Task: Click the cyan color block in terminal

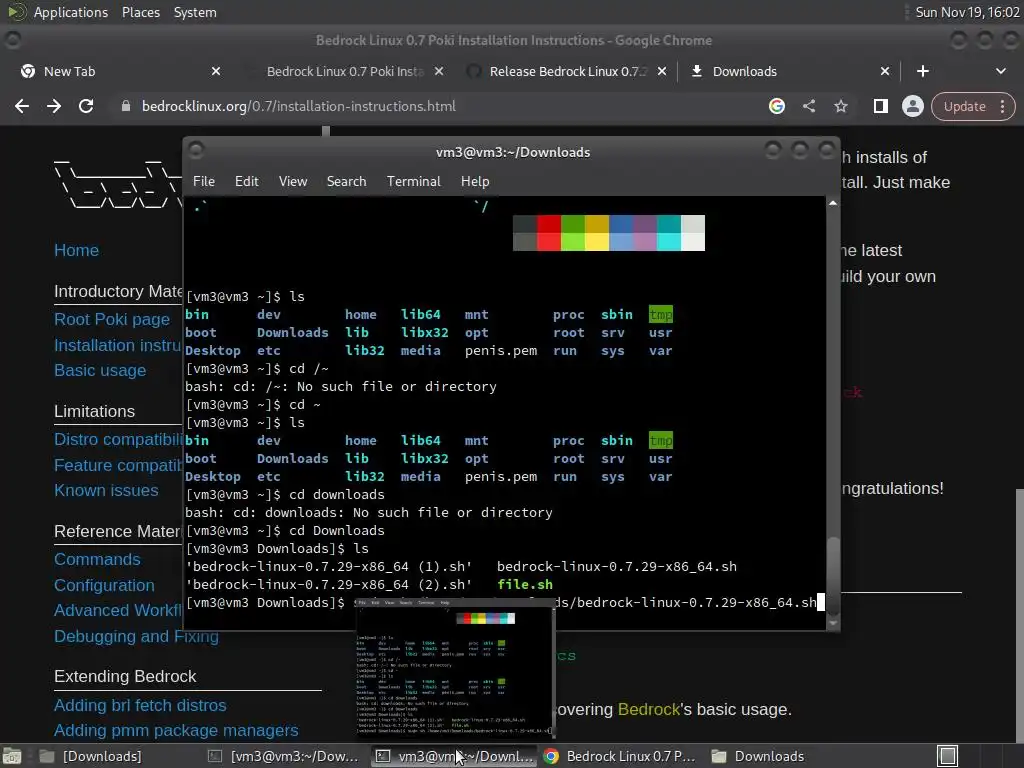Action: click(x=669, y=233)
